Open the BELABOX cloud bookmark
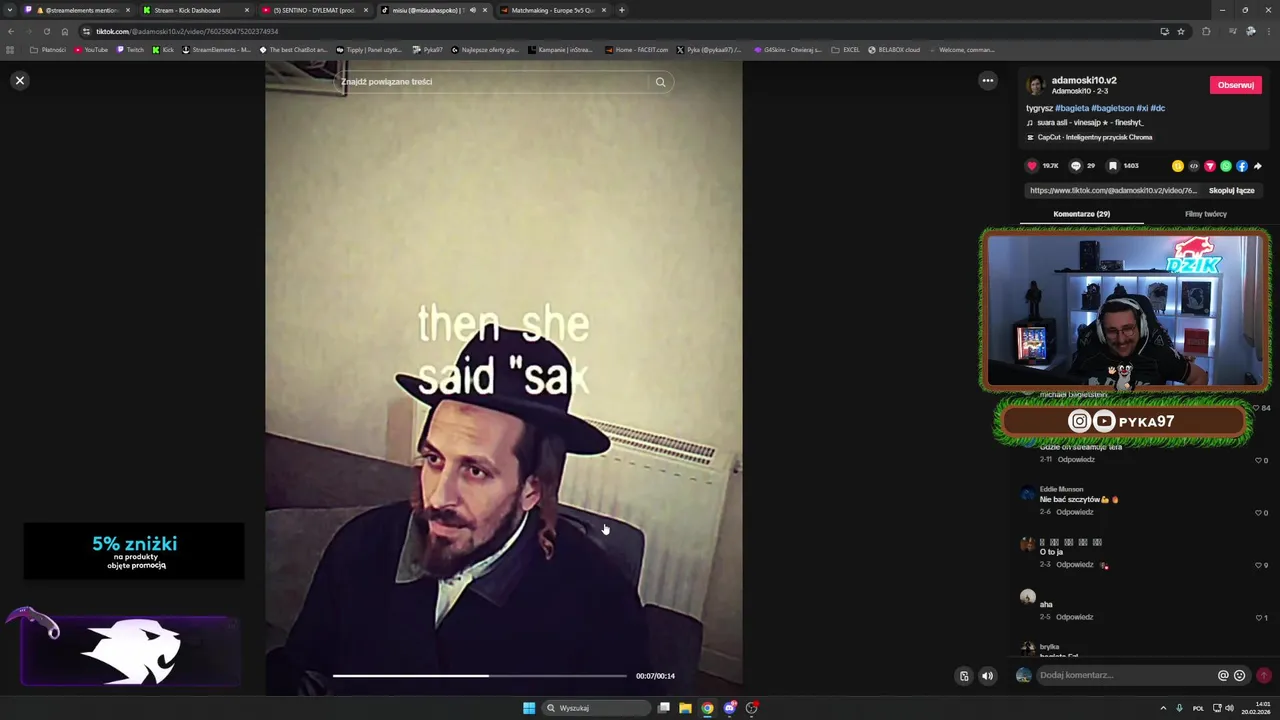 [x=894, y=49]
